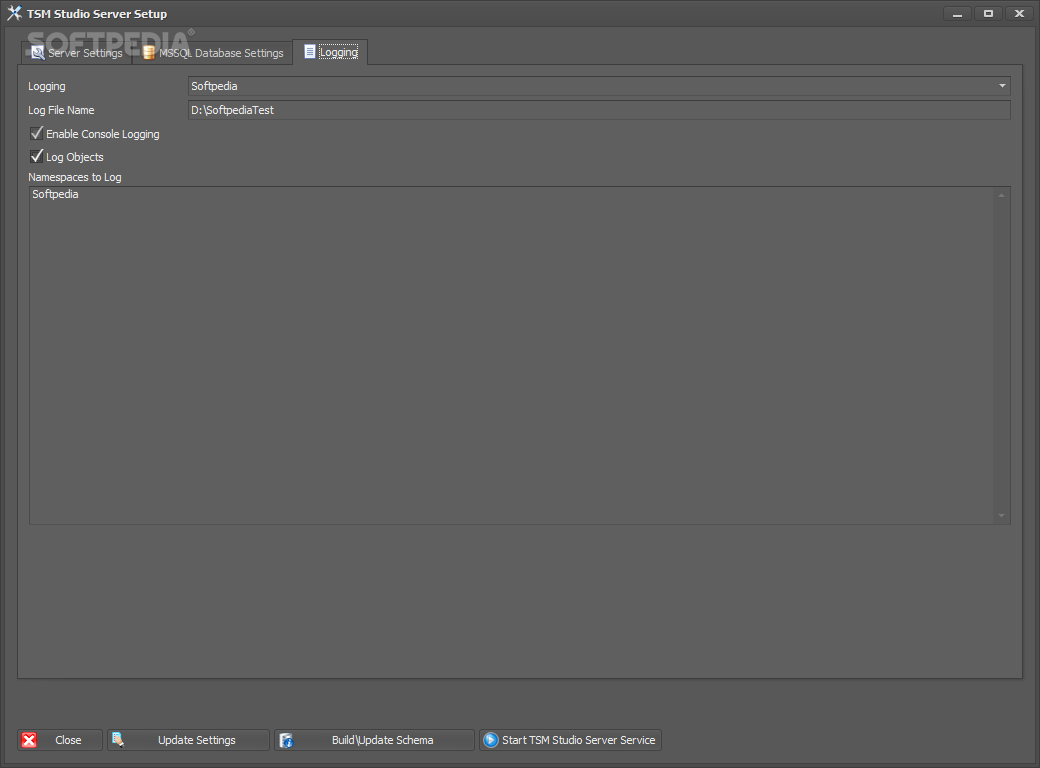
Task: Click the Close button
Action: 60,740
